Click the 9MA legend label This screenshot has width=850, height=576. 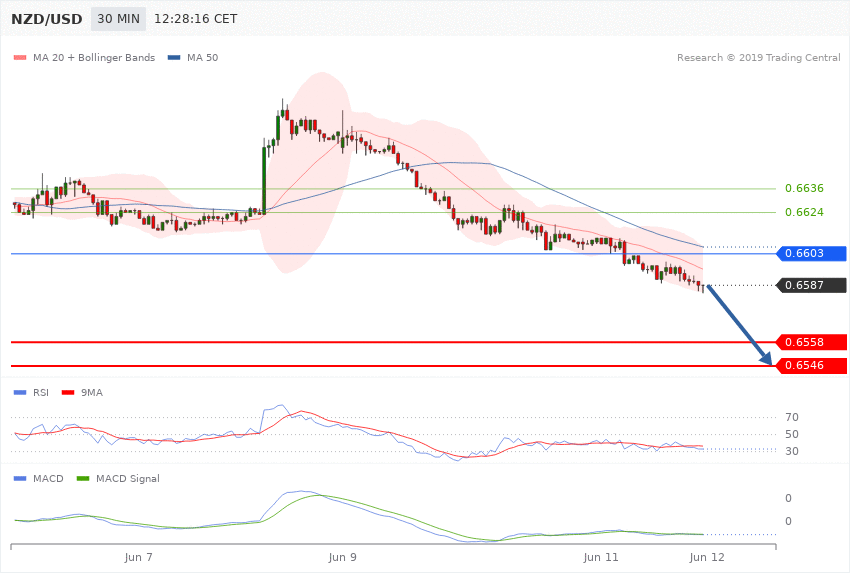pyautogui.click(x=92, y=392)
